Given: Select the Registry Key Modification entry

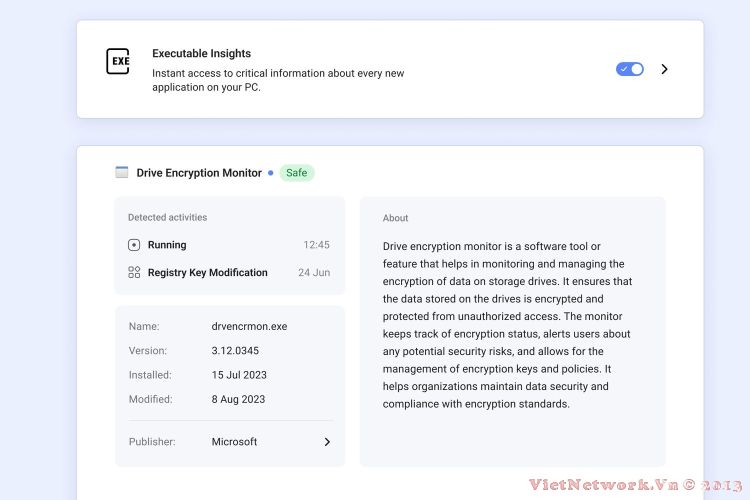Looking at the screenshot, I should pos(208,272).
